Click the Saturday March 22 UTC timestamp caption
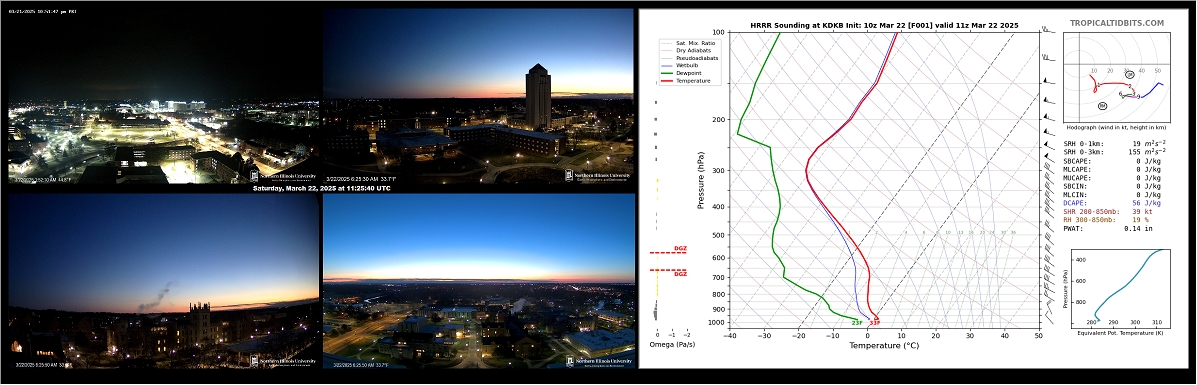 321,188
